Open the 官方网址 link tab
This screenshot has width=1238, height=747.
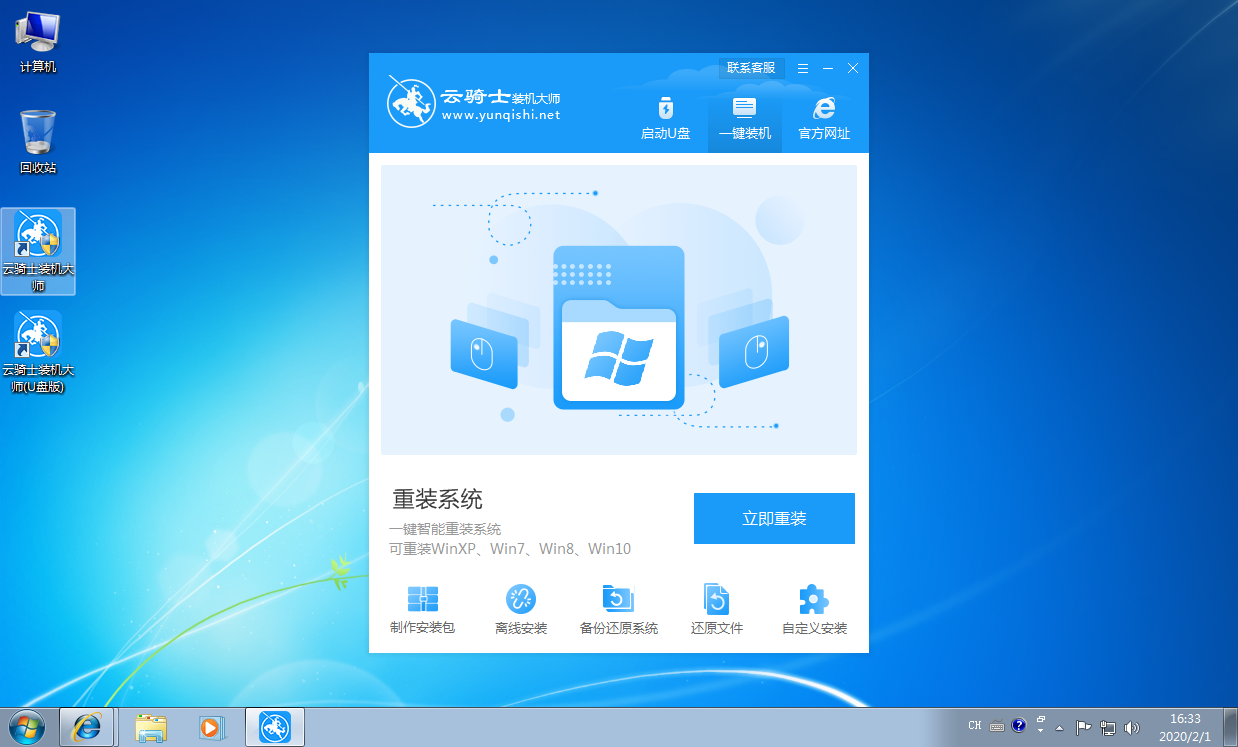tap(824, 119)
